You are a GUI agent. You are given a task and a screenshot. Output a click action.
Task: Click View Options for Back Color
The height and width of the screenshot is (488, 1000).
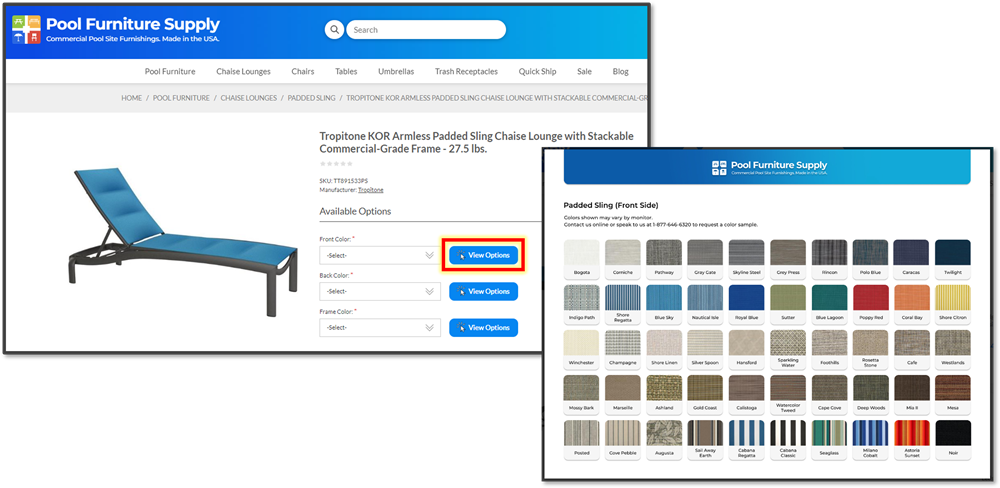click(x=483, y=292)
